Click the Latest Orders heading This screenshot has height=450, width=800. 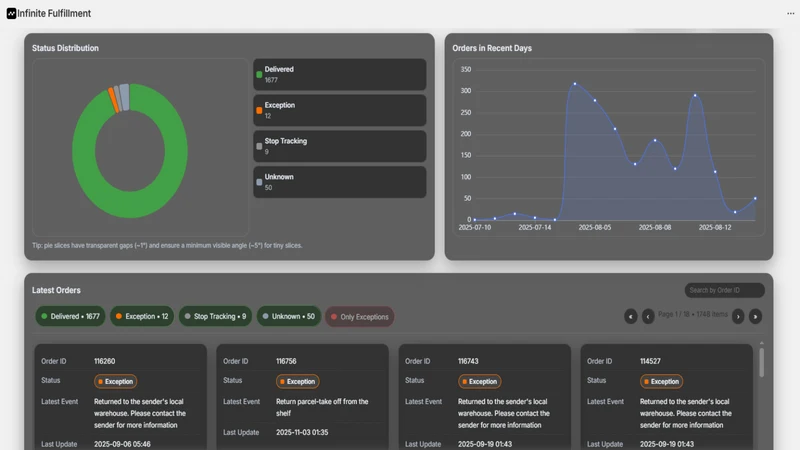point(56,290)
